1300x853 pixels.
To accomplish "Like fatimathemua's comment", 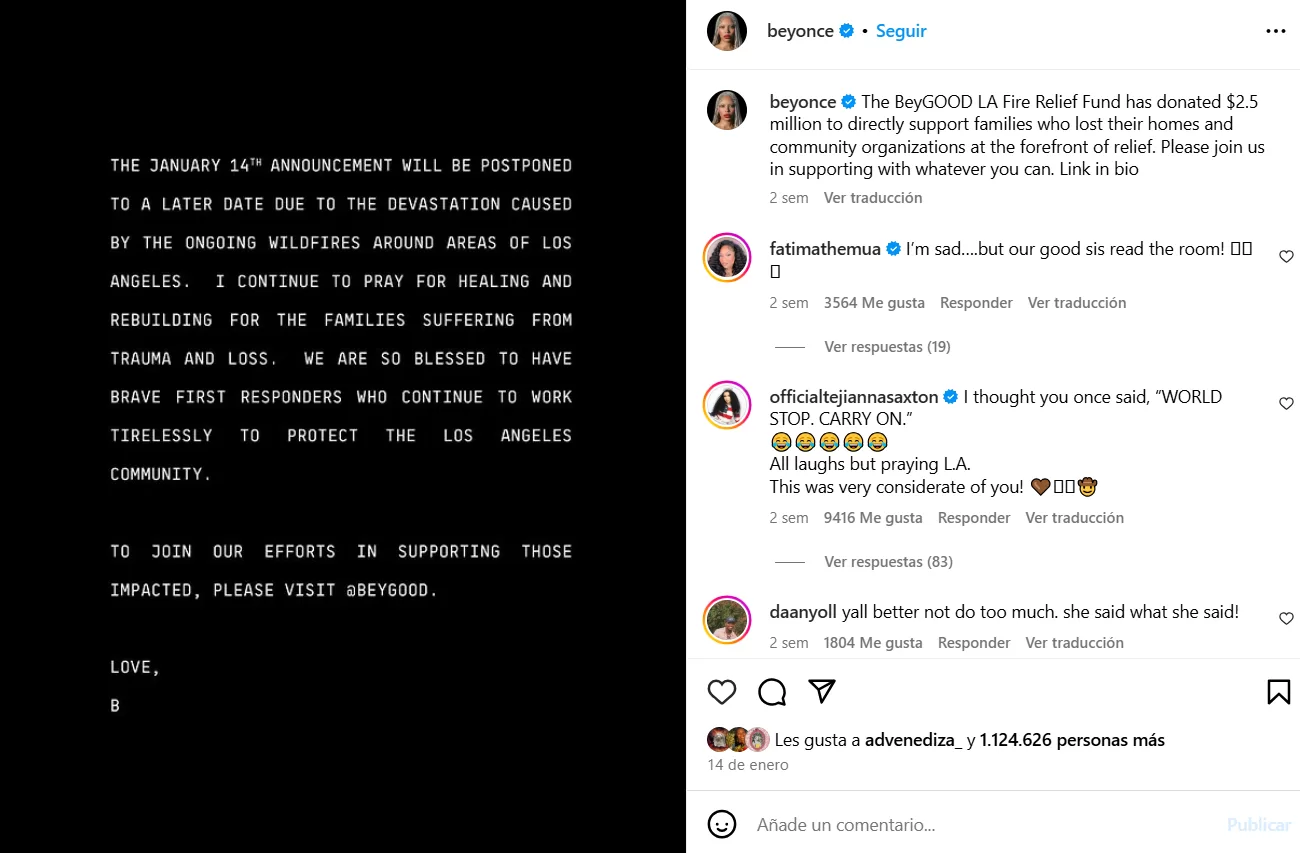I will tap(1286, 257).
